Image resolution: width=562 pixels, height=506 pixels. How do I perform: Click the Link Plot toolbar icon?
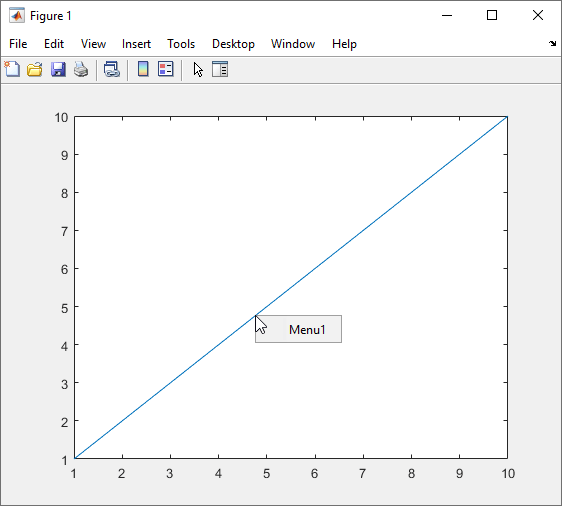(112, 69)
